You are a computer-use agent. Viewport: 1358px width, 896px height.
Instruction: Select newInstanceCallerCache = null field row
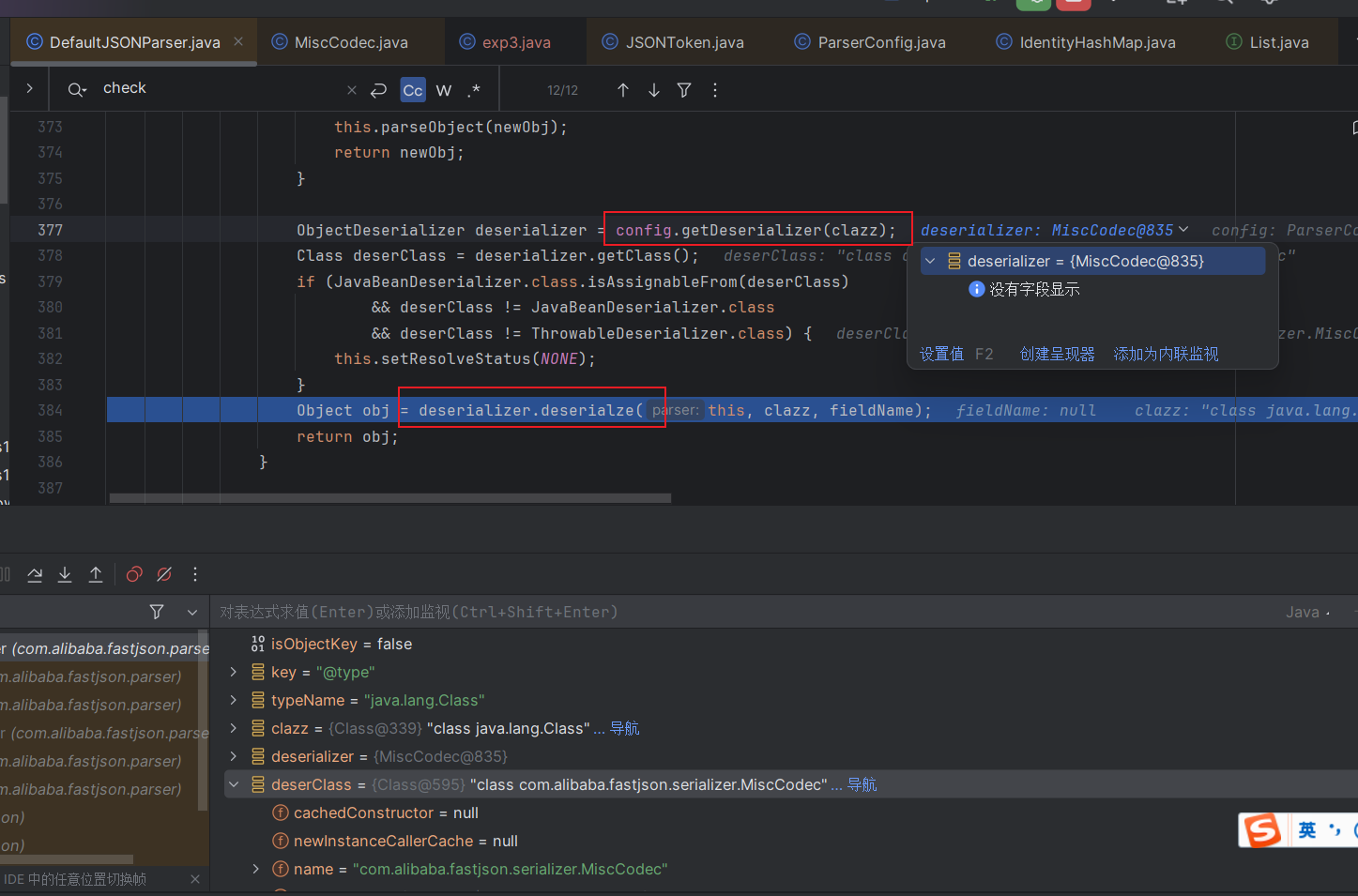[790, 841]
